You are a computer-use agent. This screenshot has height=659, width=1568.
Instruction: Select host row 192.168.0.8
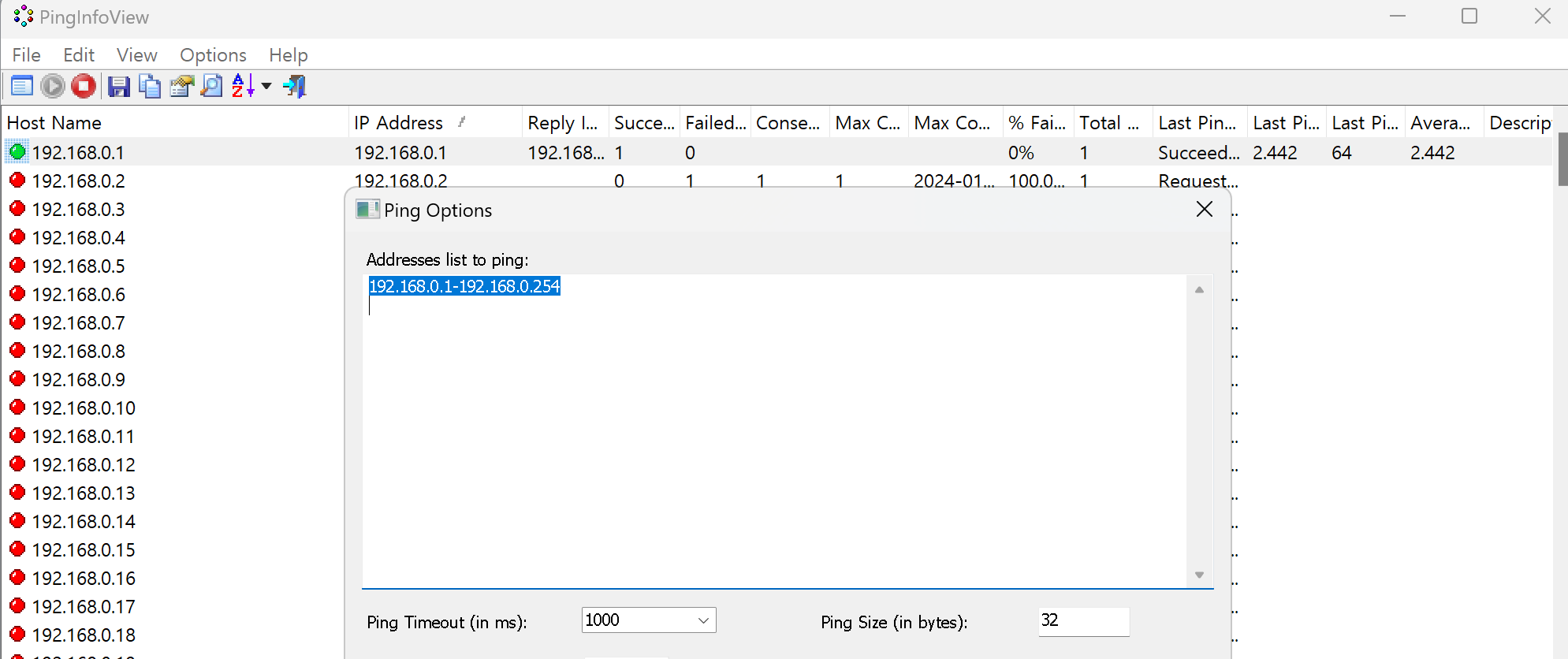(x=78, y=351)
